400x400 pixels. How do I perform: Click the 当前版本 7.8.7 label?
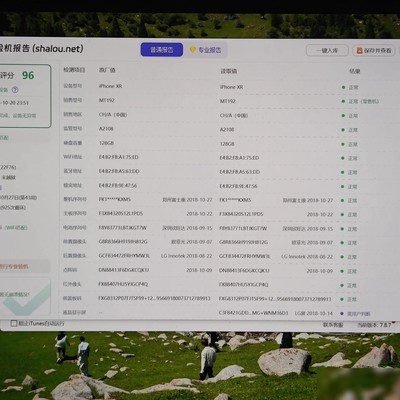[374, 325]
